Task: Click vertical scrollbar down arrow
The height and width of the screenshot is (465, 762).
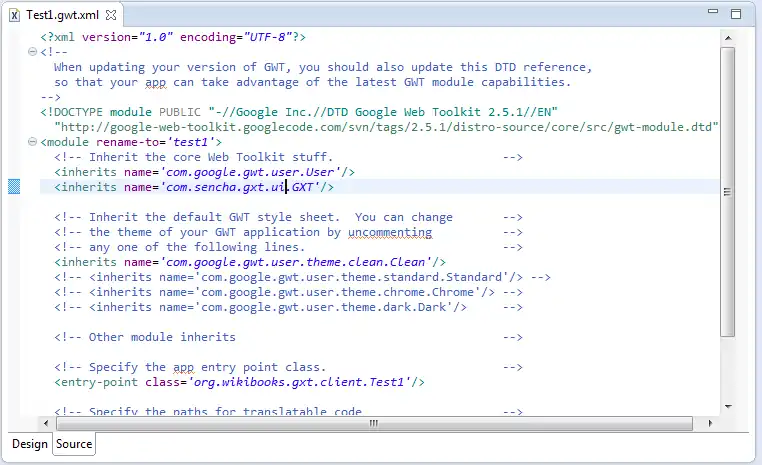Action: [x=728, y=407]
